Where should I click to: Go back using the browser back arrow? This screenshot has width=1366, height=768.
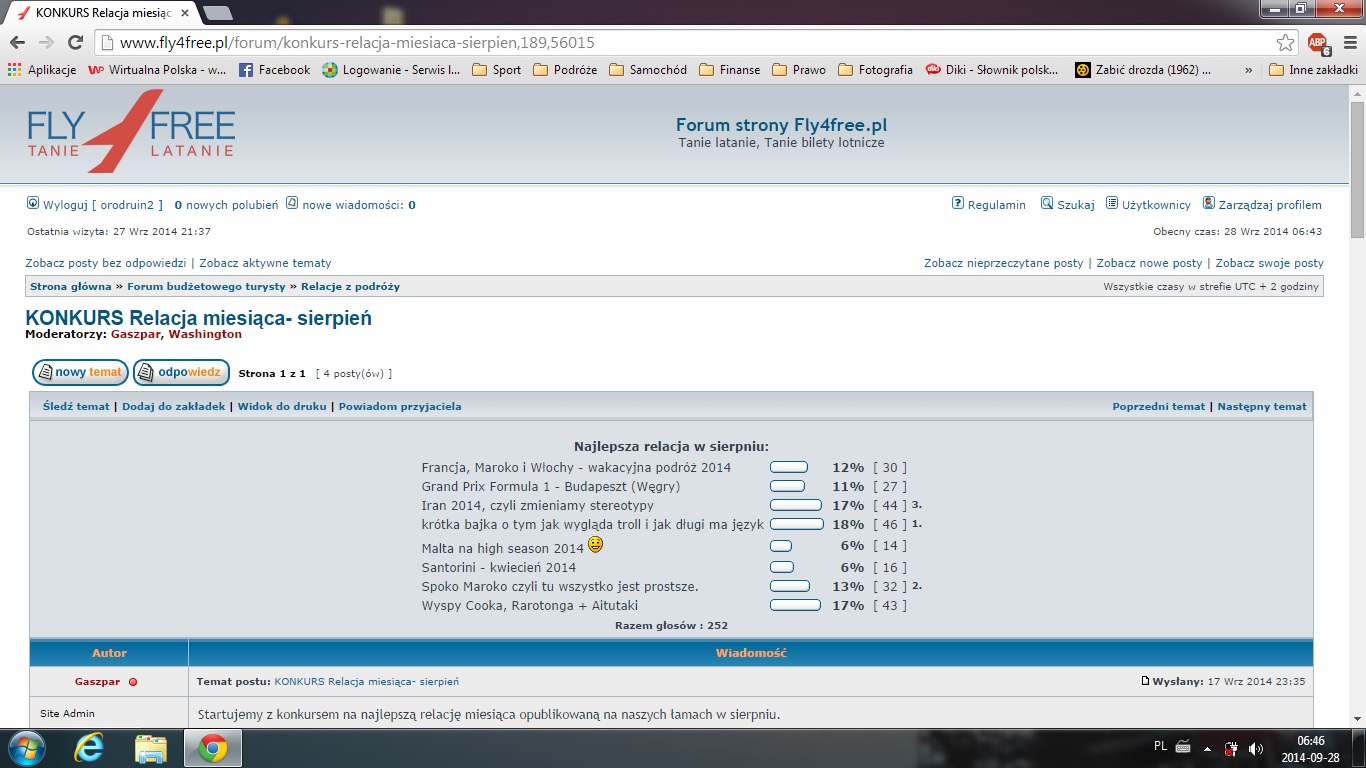coord(17,42)
